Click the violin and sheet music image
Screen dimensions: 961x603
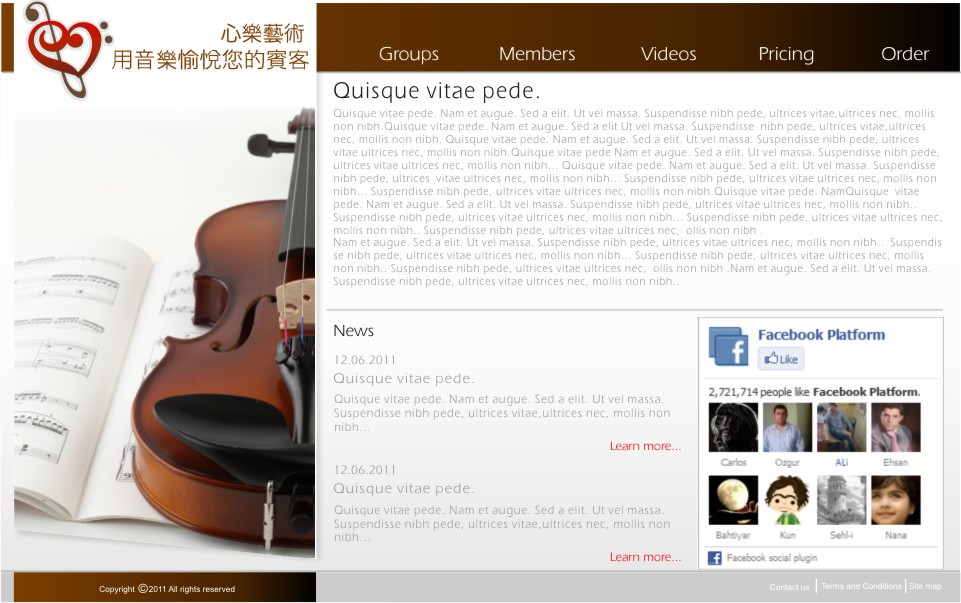(x=164, y=331)
